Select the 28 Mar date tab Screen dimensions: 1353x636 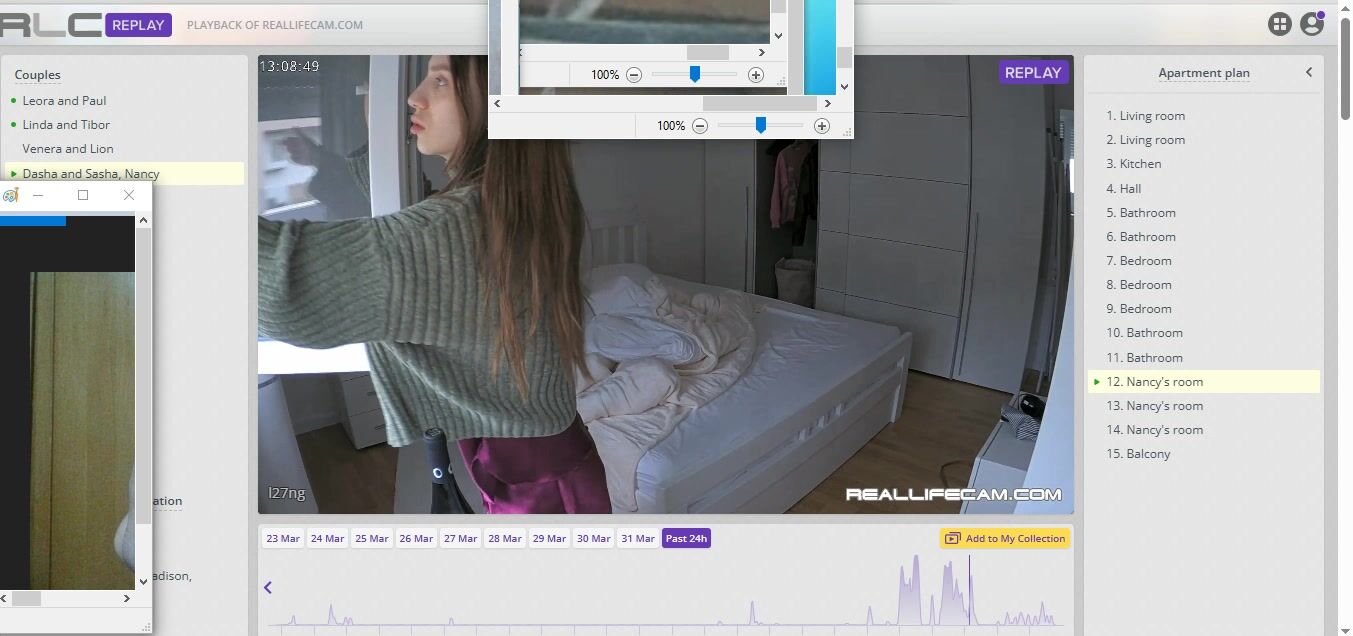tap(505, 539)
